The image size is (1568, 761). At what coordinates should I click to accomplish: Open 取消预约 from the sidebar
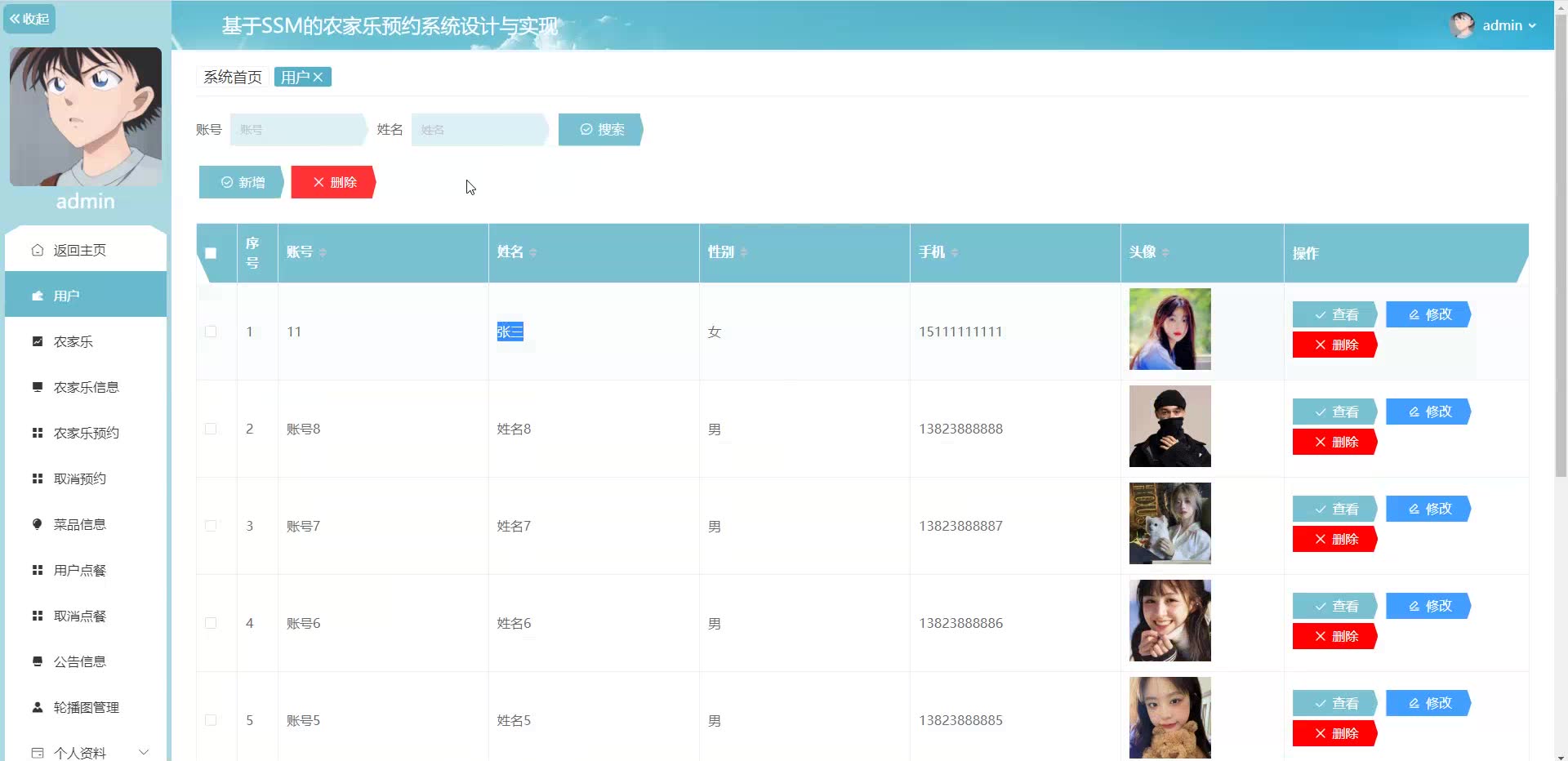pyautogui.click(x=79, y=478)
